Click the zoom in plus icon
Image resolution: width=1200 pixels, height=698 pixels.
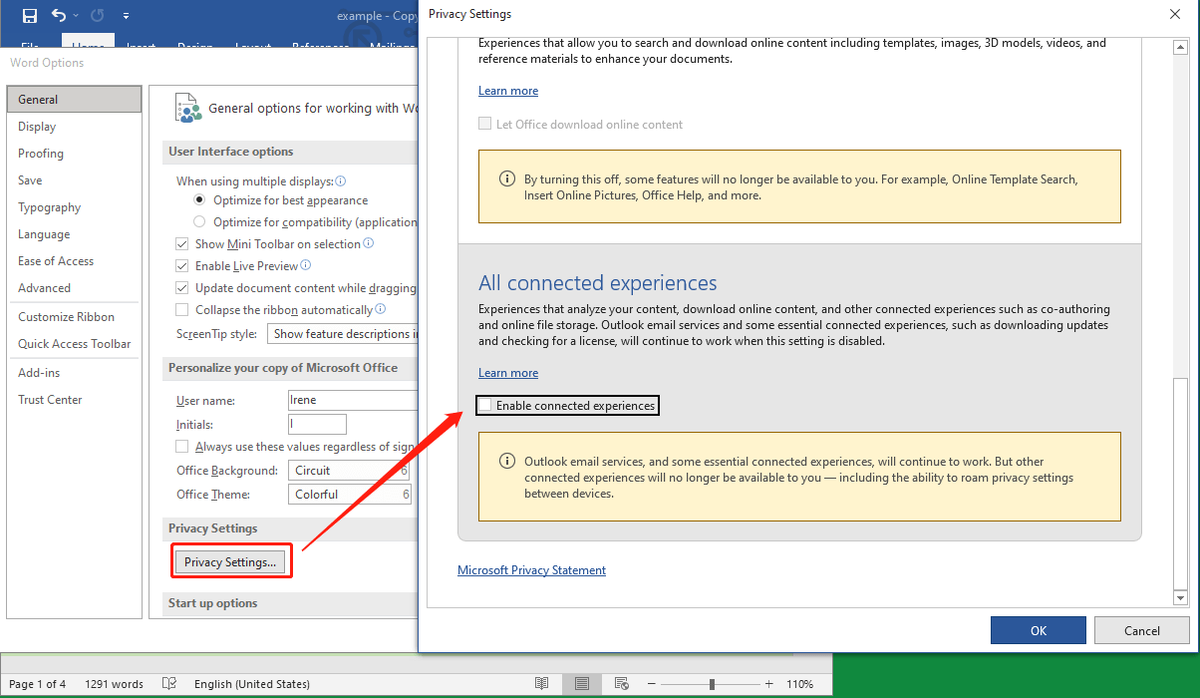tap(768, 684)
